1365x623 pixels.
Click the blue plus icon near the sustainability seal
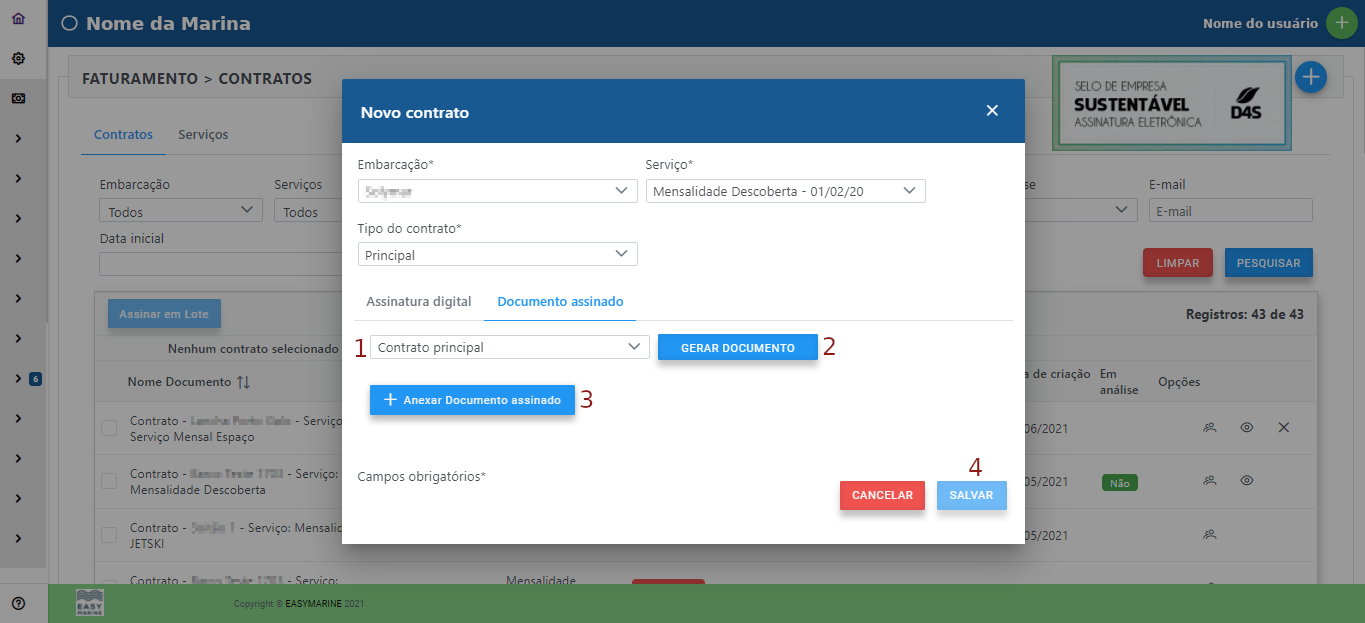pyautogui.click(x=1311, y=76)
